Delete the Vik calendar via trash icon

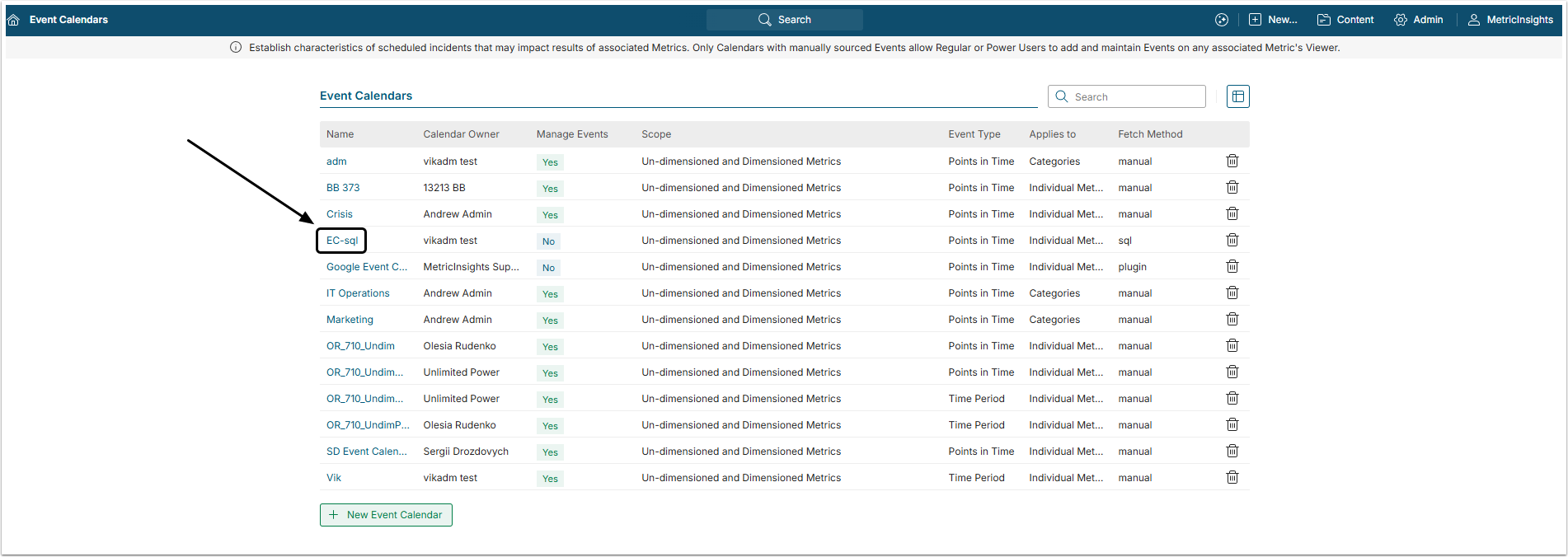(x=1232, y=477)
